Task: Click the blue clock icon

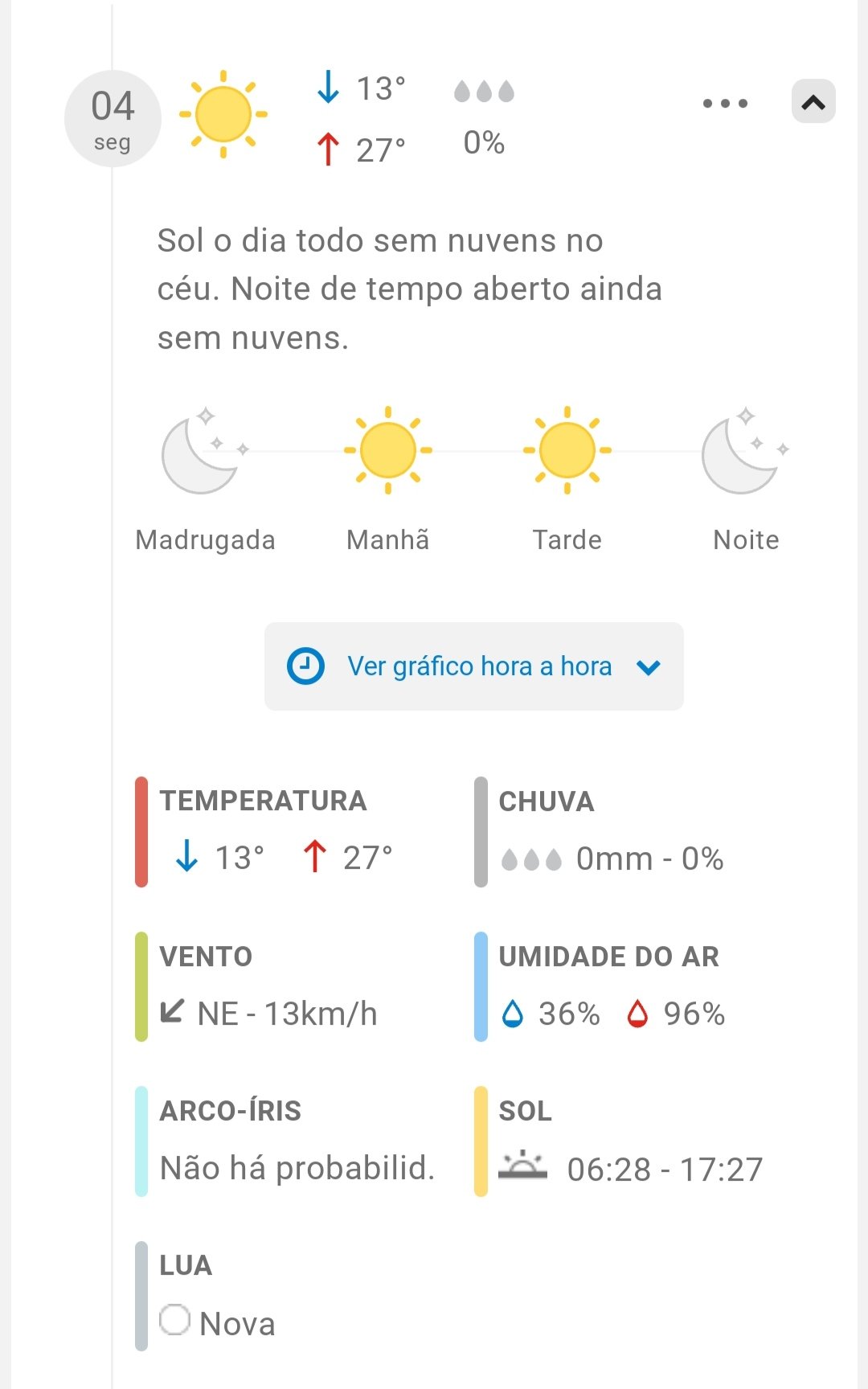Action: click(306, 666)
